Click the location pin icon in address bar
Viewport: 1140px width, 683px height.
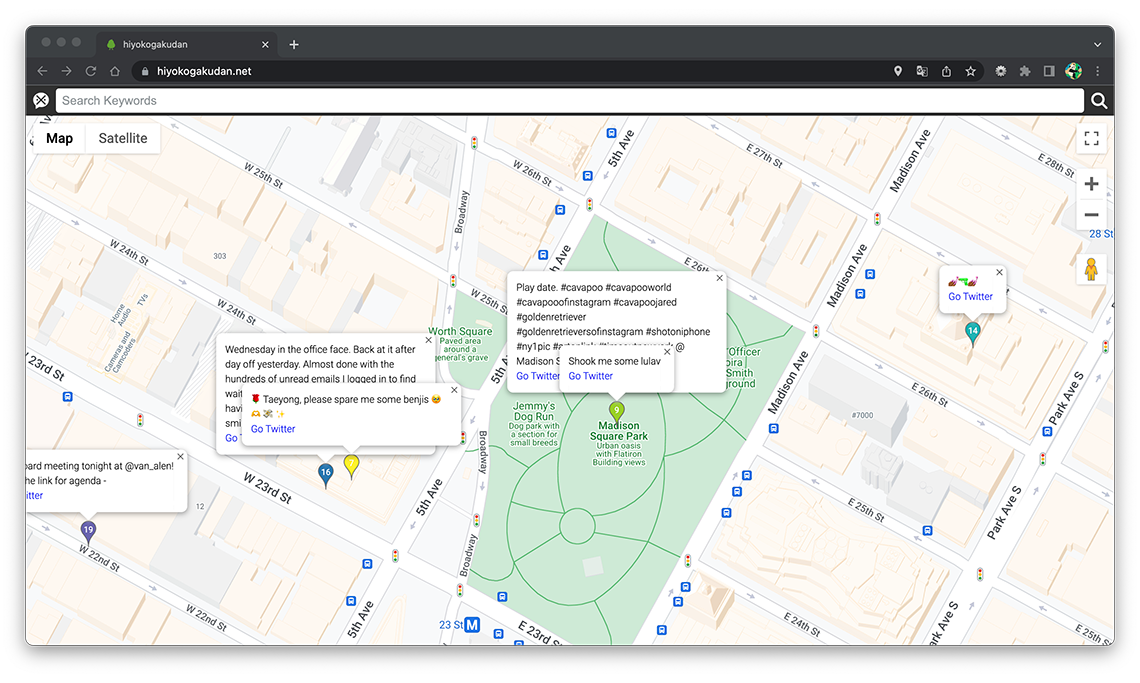[898, 71]
